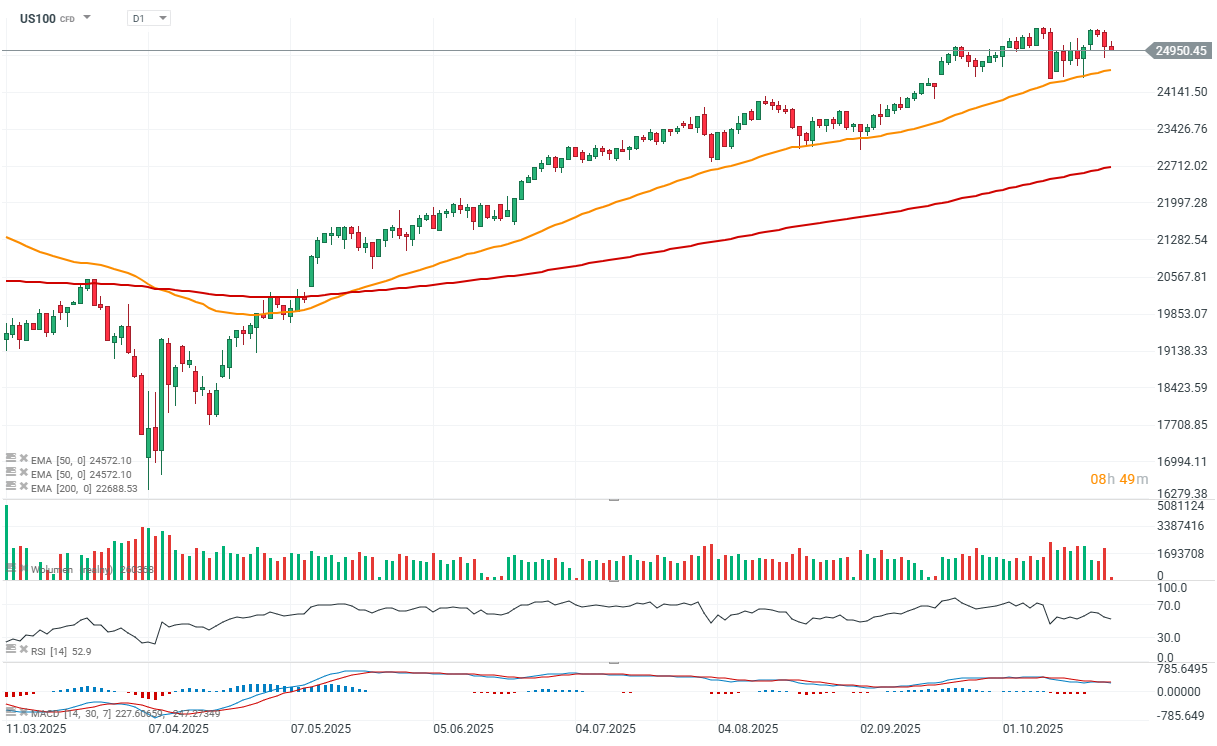Viewport: 1217px width, 746px height.
Task: Click the divider handle above the volume pane
Action: (613, 499)
